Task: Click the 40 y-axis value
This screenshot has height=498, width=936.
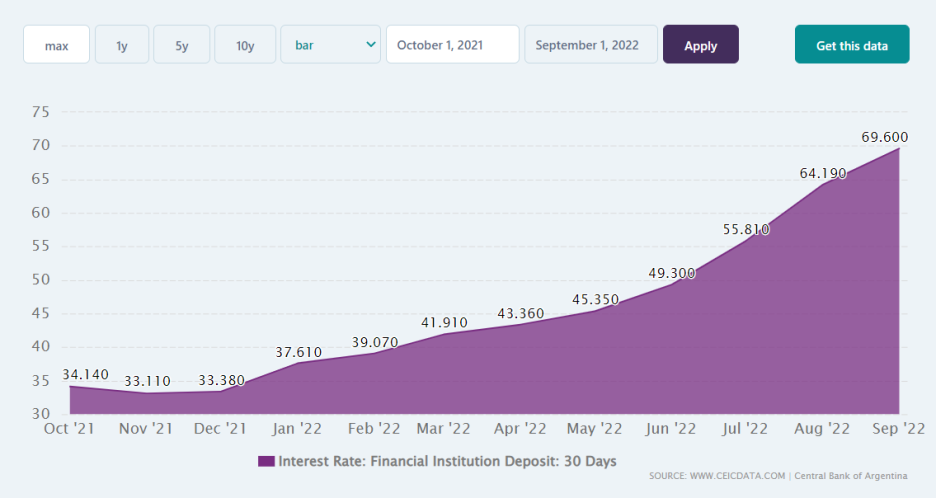Action: pyautogui.click(x=41, y=346)
